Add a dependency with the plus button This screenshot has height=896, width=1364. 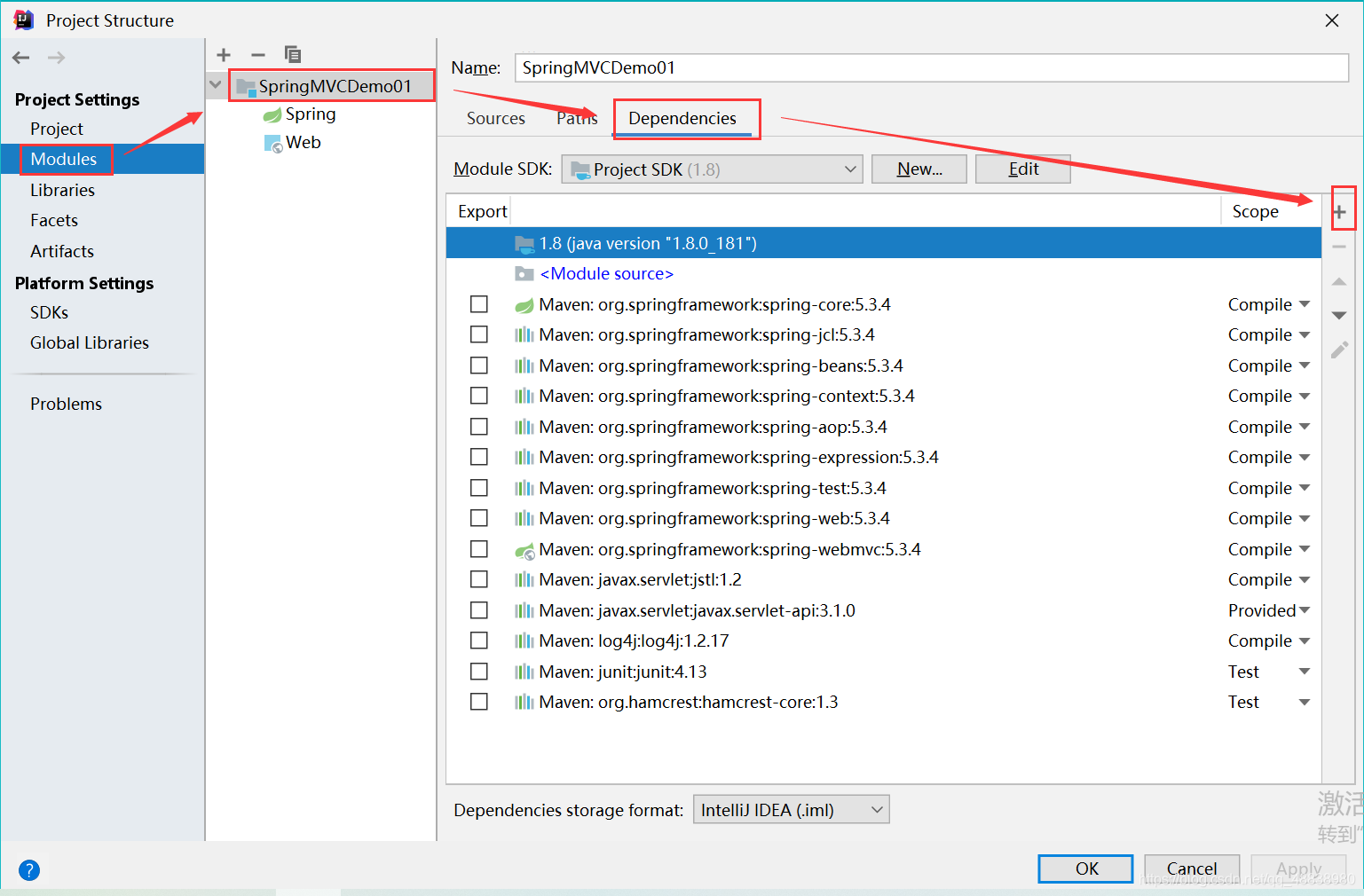click(x=1340, y=212)
